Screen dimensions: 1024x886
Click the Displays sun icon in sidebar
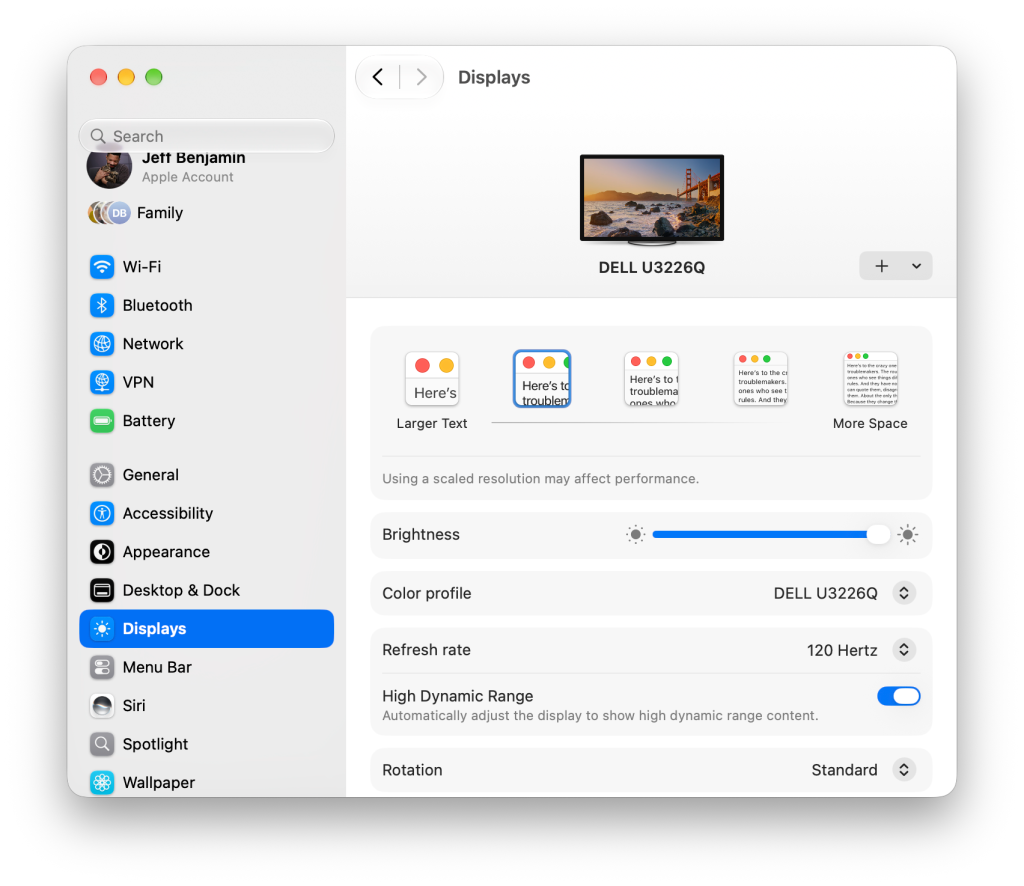(102, 629)
